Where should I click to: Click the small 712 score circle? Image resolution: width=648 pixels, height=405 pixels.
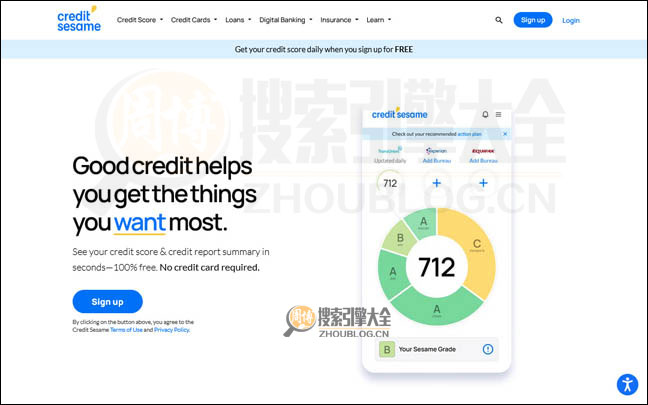(390, 183)
